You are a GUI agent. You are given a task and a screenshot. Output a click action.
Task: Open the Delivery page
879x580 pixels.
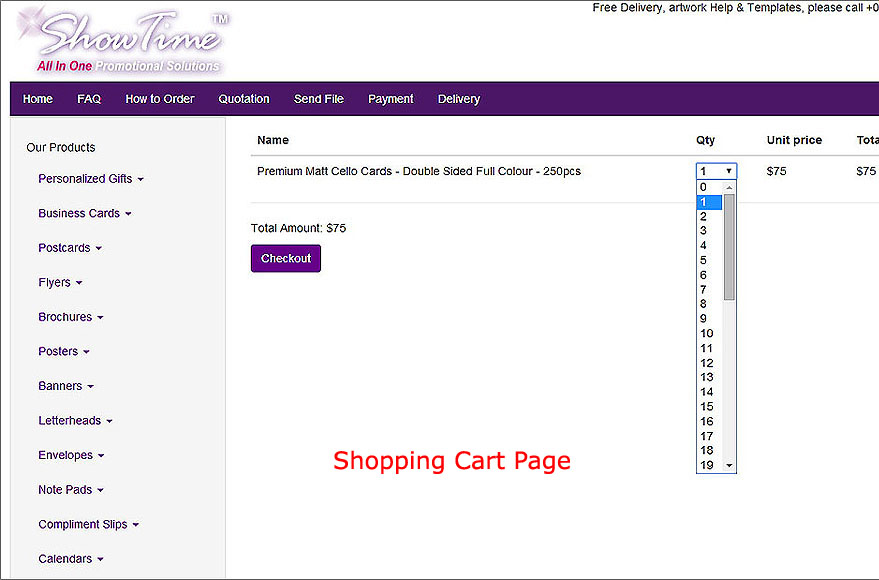[459, 99]
